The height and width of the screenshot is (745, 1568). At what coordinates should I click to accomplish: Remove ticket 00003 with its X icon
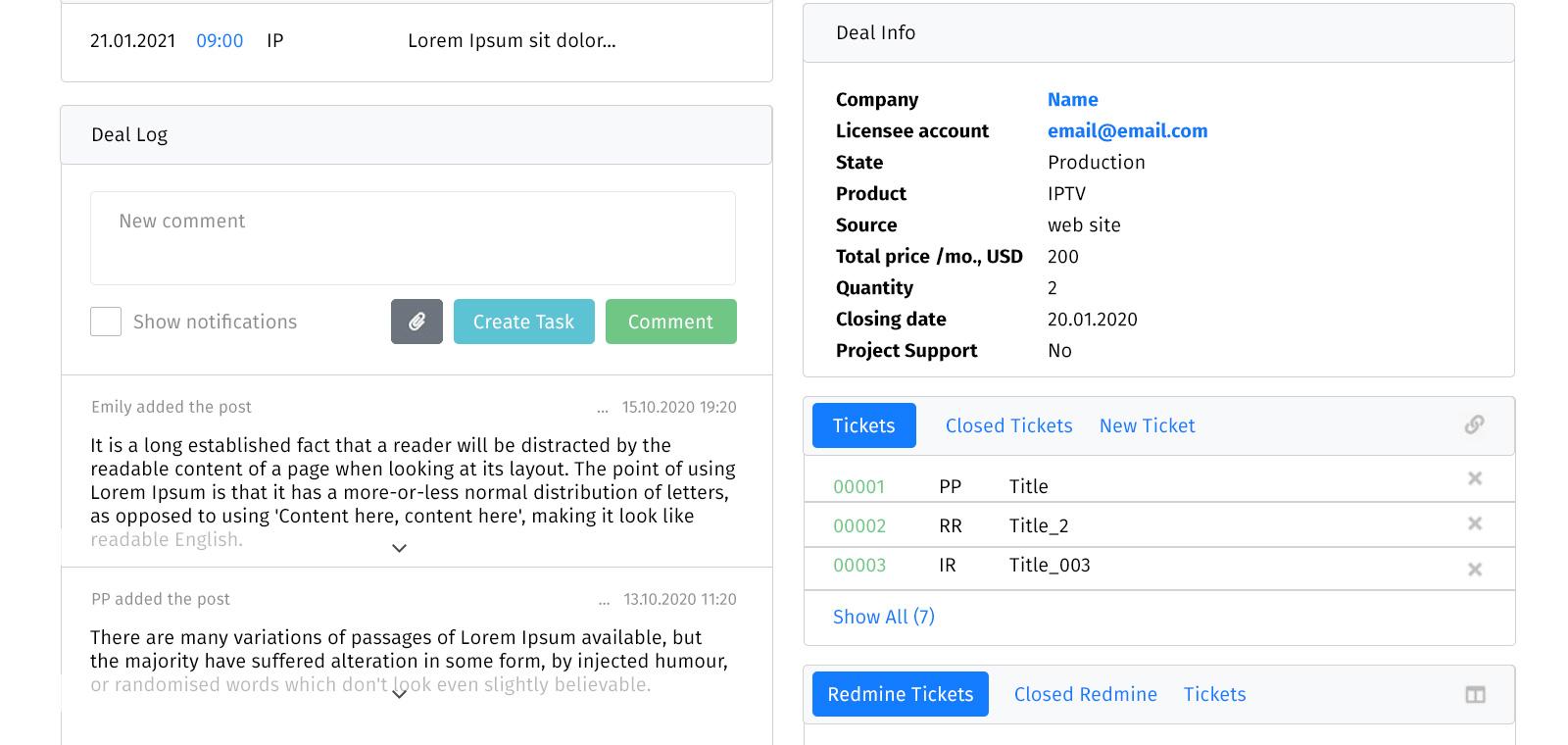coord(1474,570)
